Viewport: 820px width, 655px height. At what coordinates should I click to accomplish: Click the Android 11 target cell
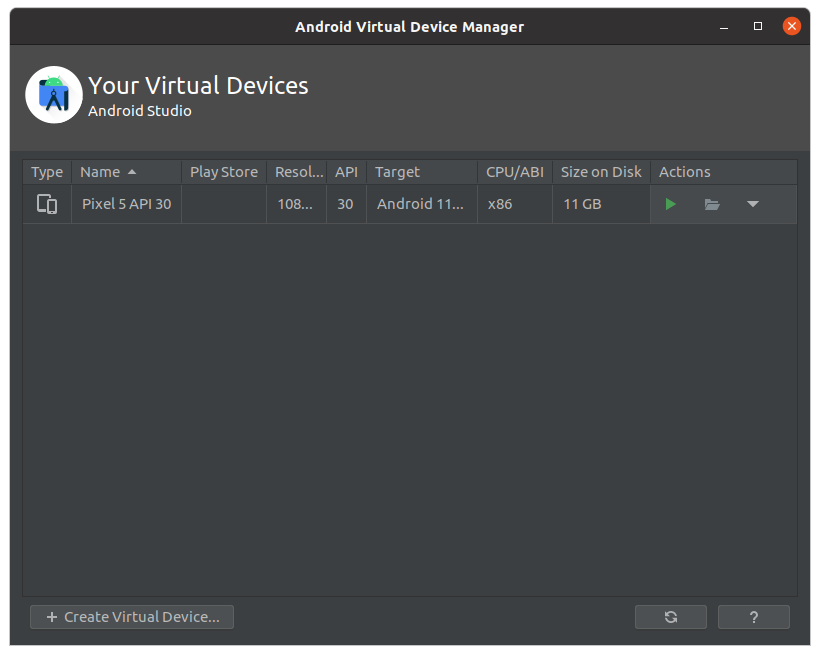click(422, 204)
